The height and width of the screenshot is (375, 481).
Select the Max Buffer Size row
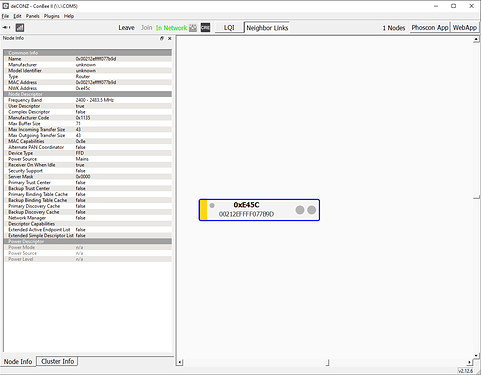point(88,124)
